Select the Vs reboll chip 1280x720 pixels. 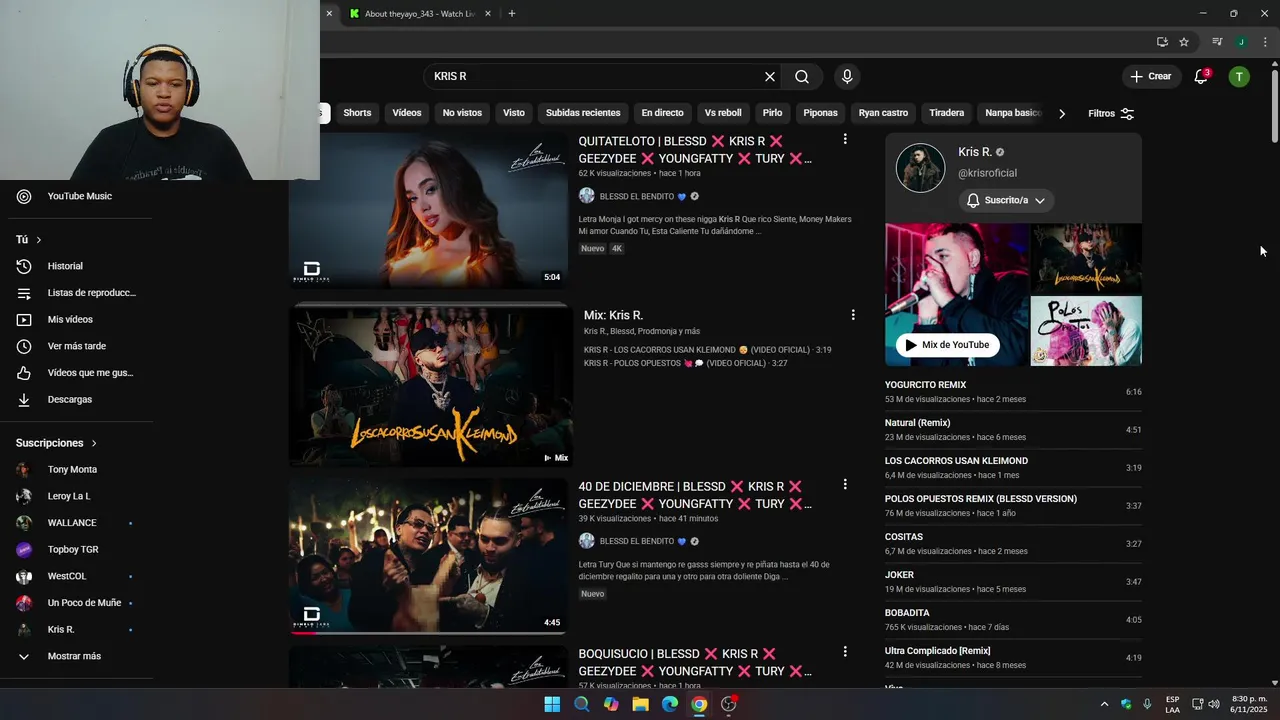723,113
